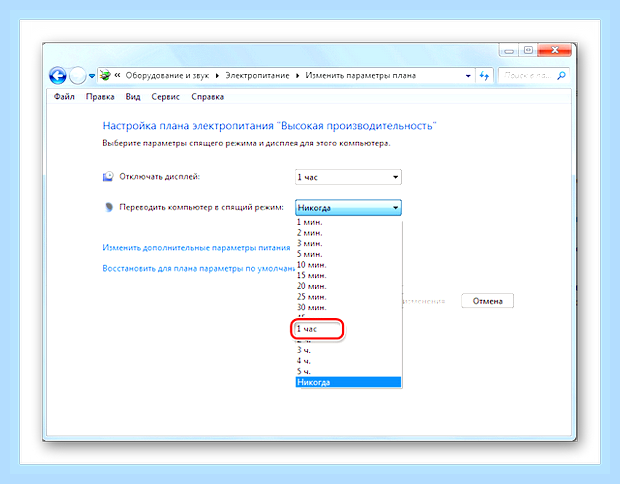Select 3 ч. from sleep list
Screen dimensions: 620x484
348,350
